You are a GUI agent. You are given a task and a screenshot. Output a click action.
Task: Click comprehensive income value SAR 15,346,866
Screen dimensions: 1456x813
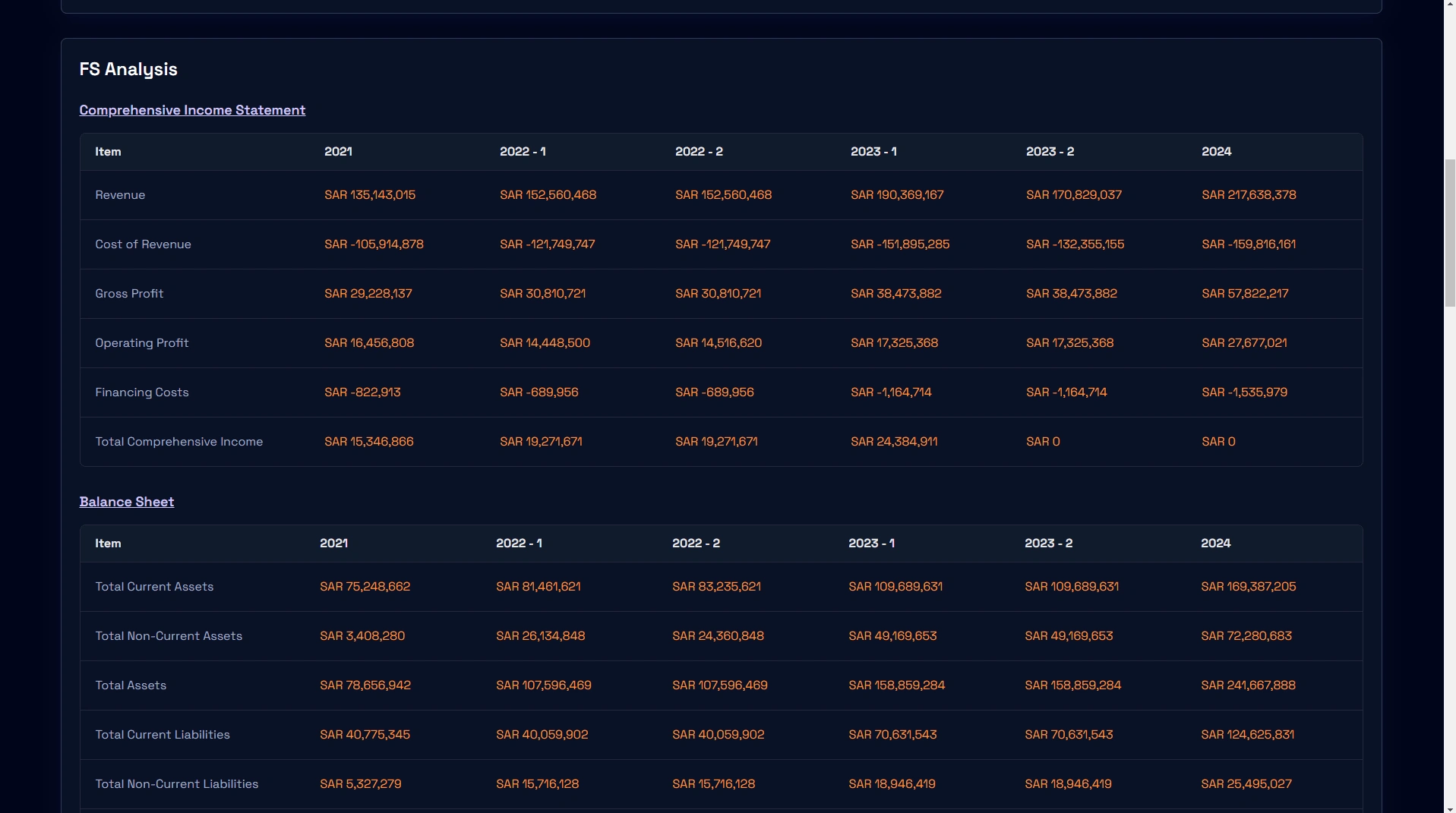tap(369, 442)
